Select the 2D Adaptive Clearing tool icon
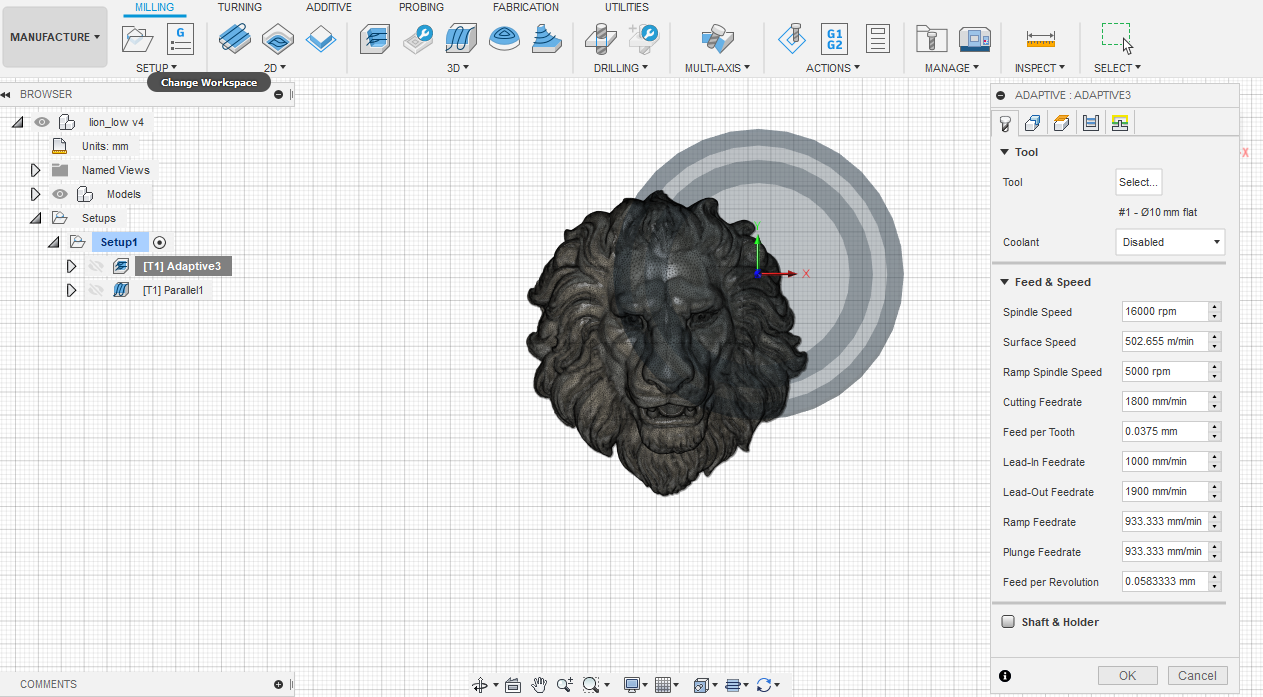The height and width of the screenshot is (697, 1263). point(234,39)
